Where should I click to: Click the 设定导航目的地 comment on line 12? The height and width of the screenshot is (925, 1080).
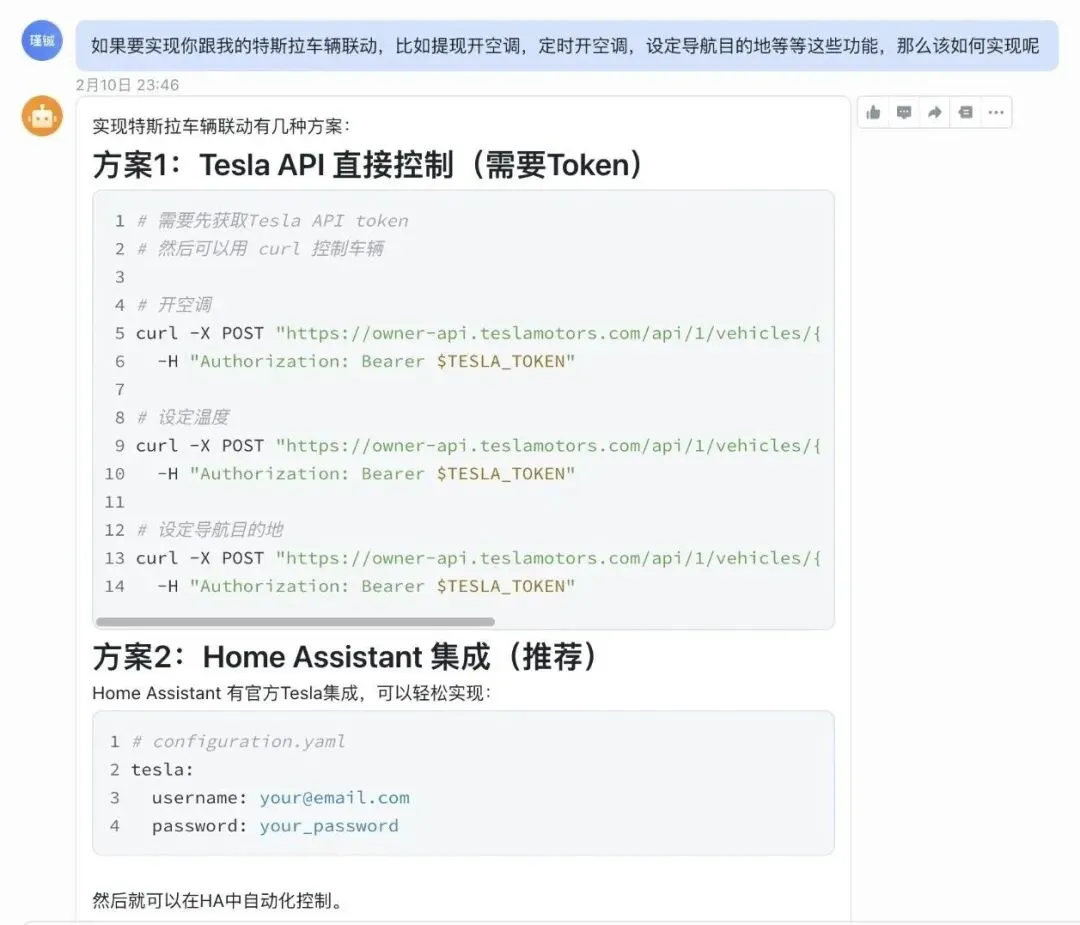pos(210,529)
